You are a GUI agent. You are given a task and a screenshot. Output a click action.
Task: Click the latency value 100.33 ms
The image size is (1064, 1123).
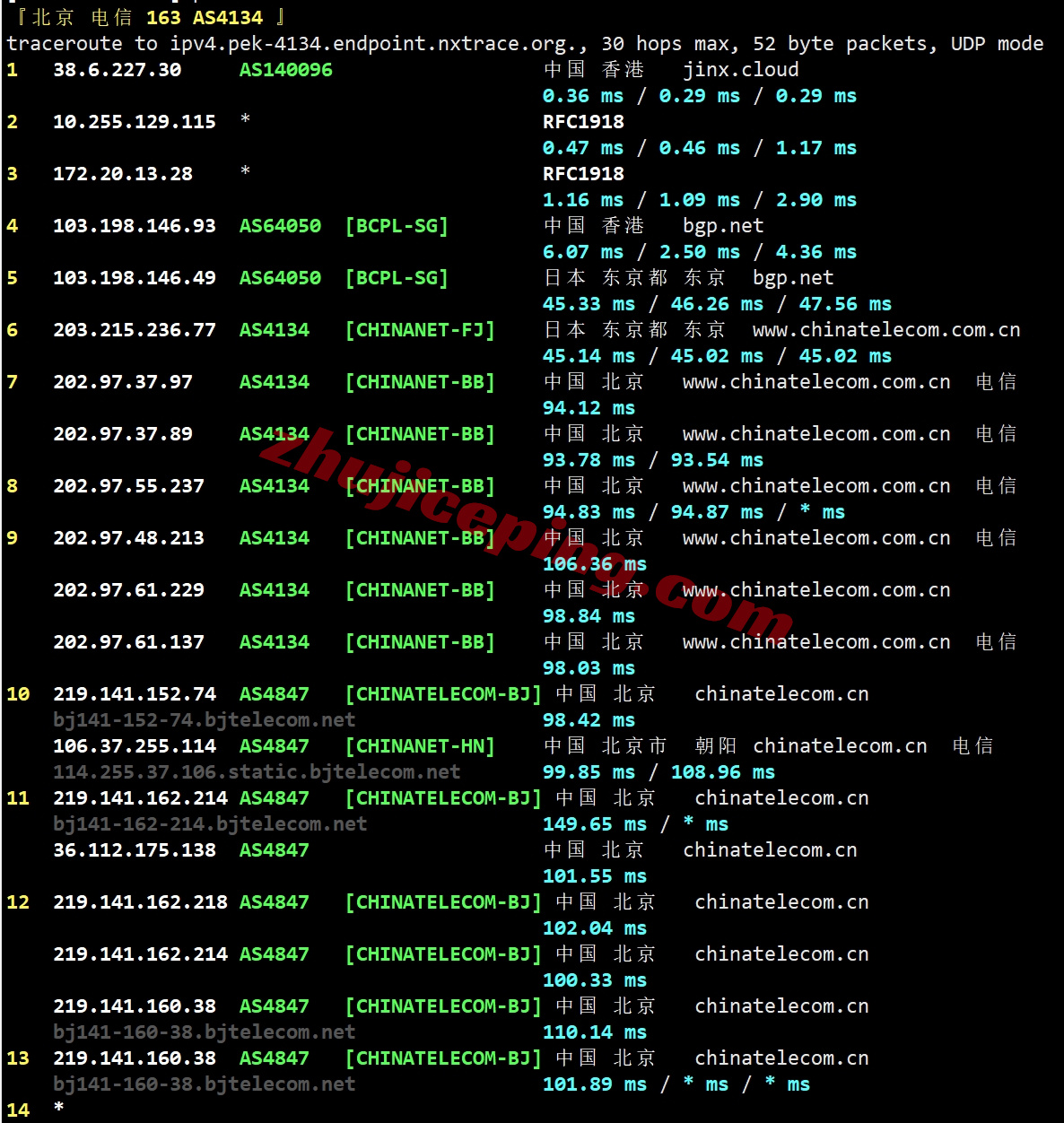point(595,980)
